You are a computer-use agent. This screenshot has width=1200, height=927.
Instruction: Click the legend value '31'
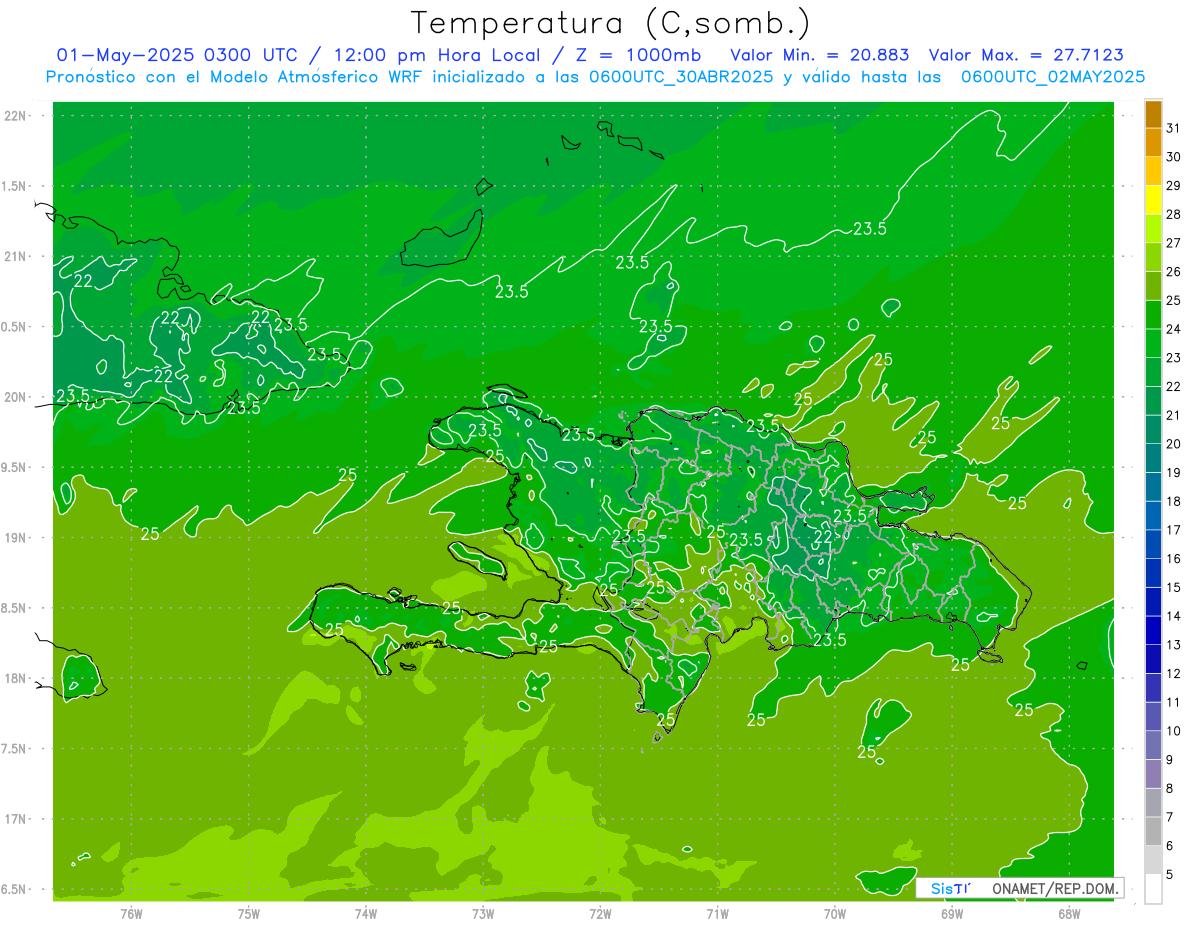[1174, 128]
